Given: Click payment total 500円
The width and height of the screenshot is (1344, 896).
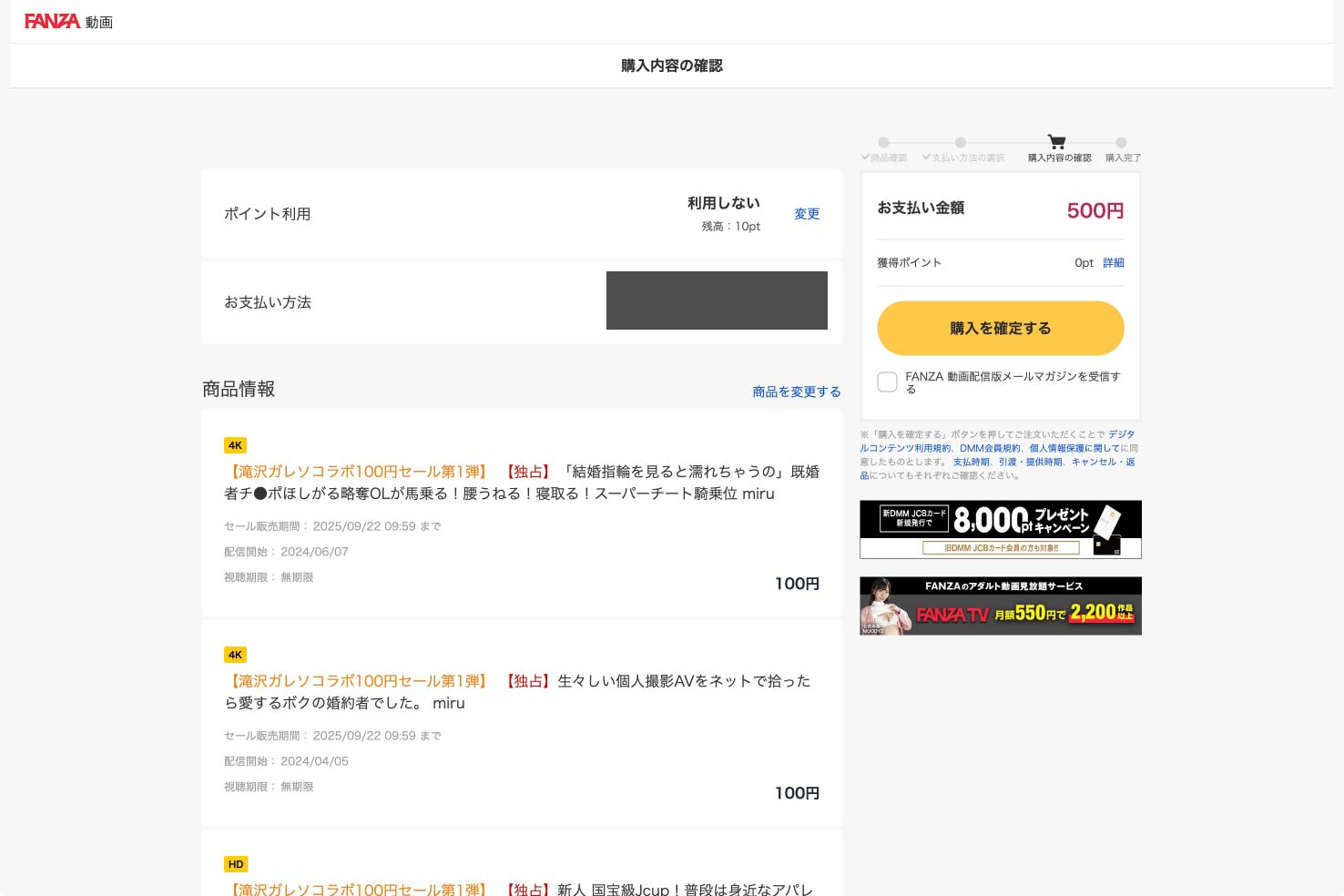Looking at the screenshot, I should 1095,210.
